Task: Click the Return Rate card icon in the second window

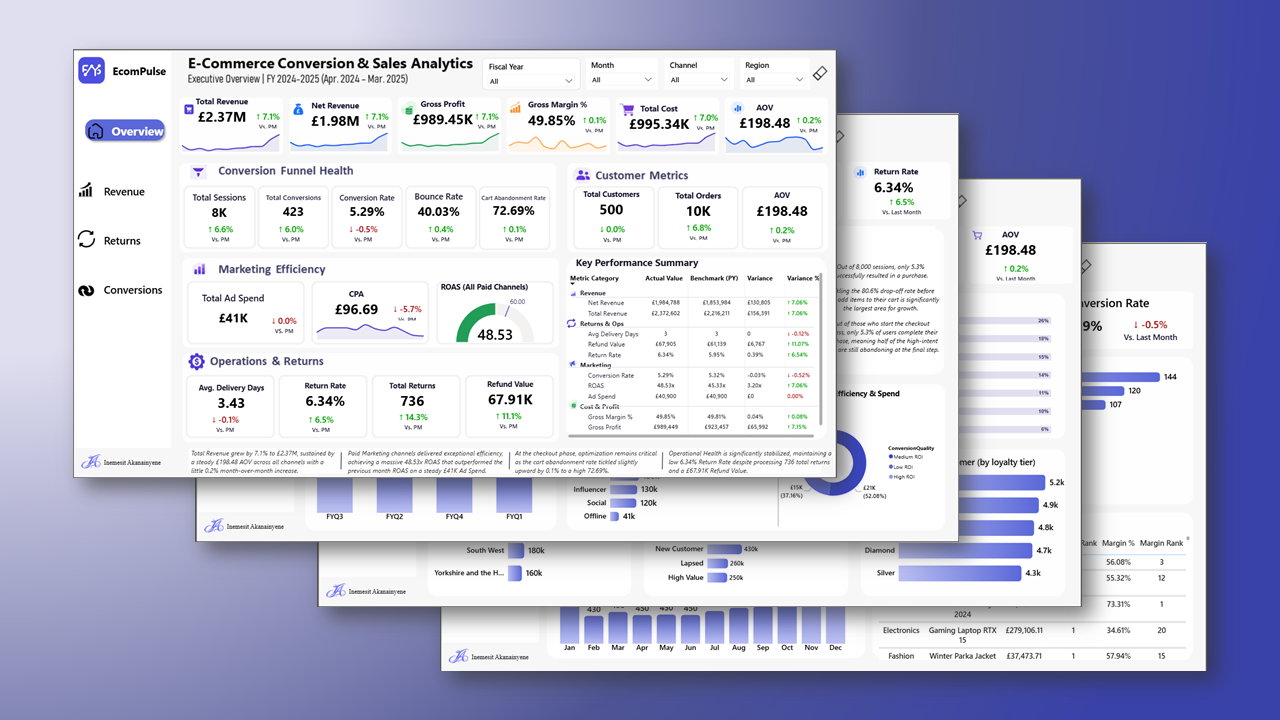Action: click(860, 172)
